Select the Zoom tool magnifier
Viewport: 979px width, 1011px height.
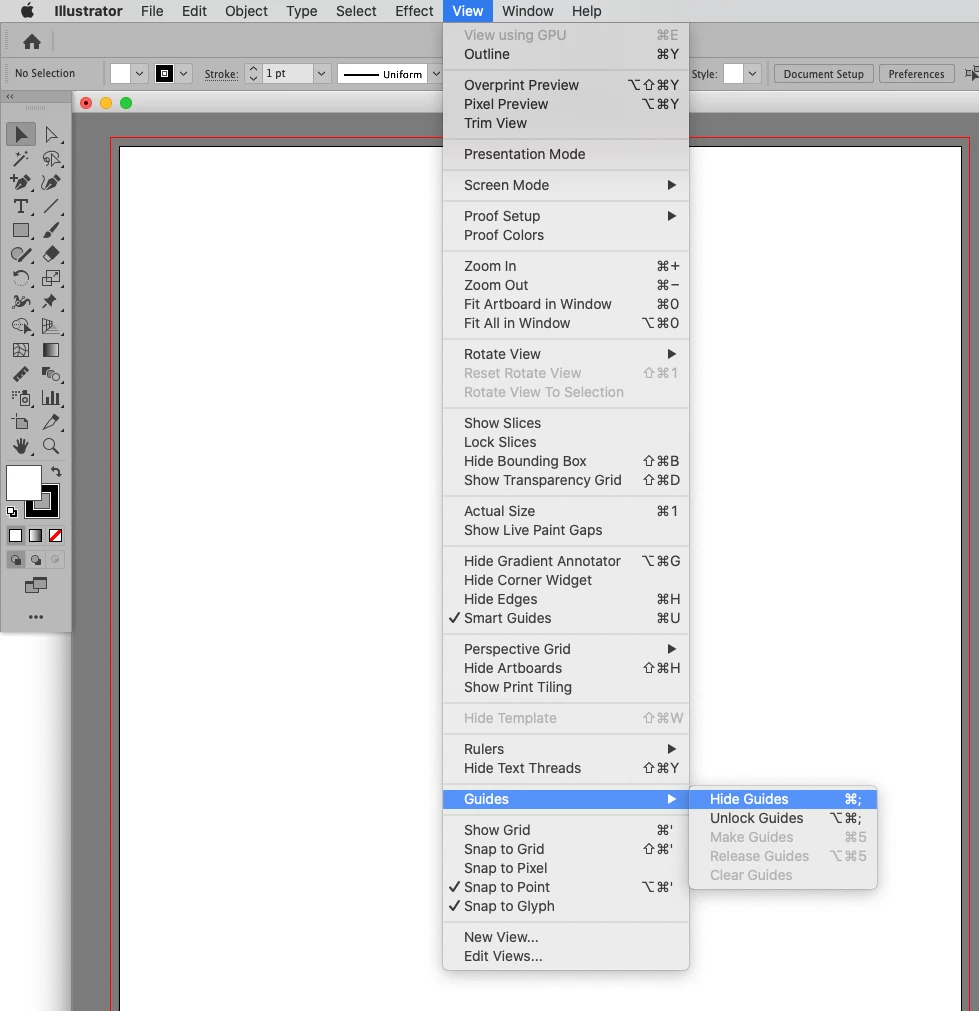51,446
